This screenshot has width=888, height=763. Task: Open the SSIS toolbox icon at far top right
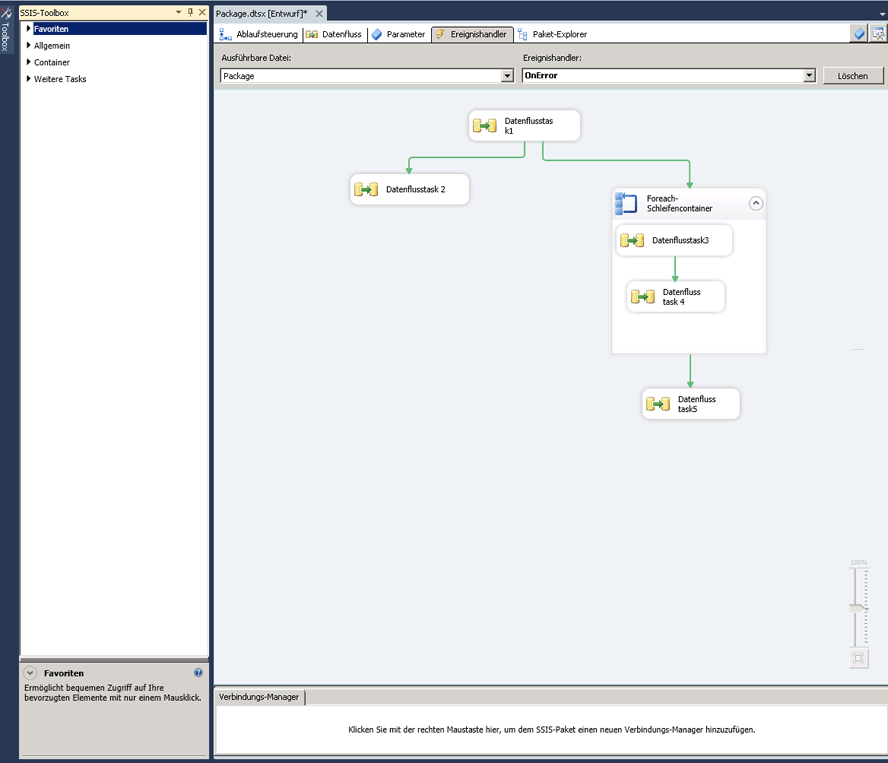coord(878,34)
